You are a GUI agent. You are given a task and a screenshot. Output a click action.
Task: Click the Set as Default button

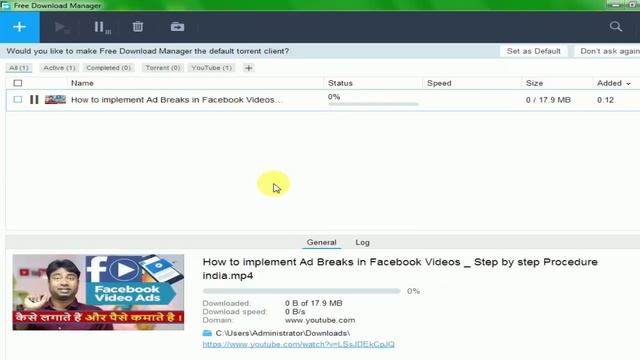pos(533,51)
